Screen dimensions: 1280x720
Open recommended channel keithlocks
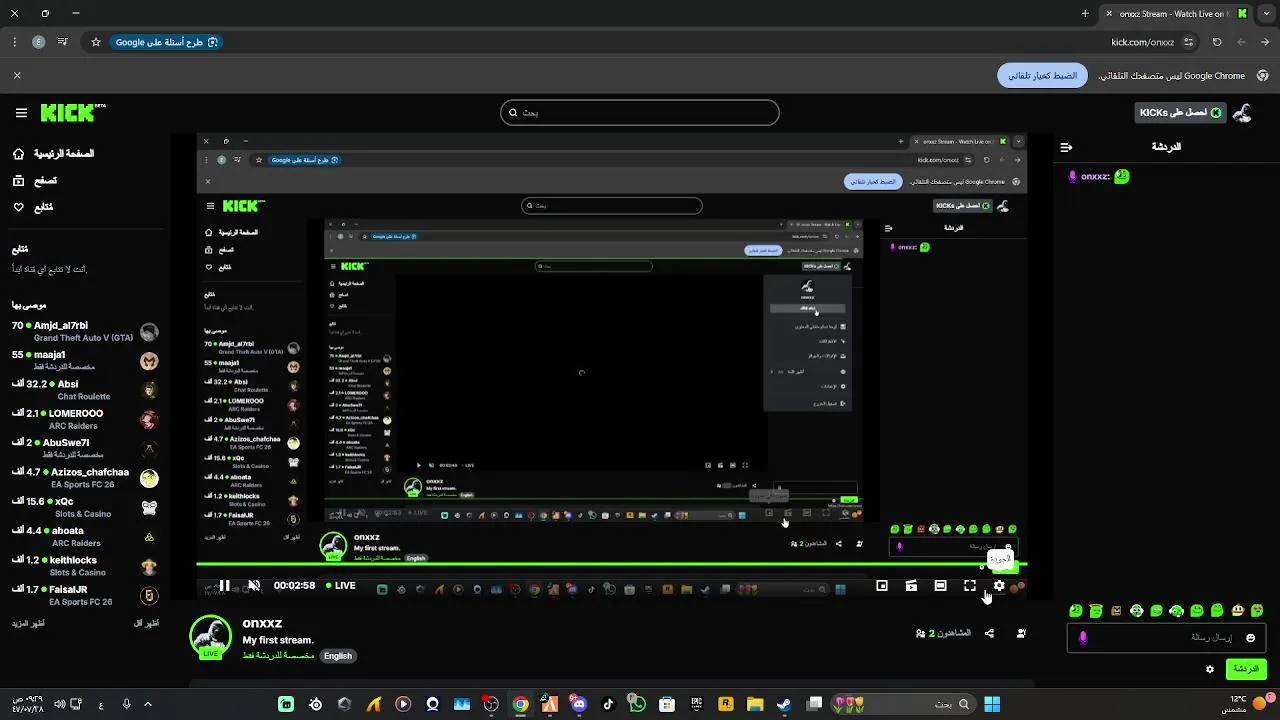coord(85,566)
